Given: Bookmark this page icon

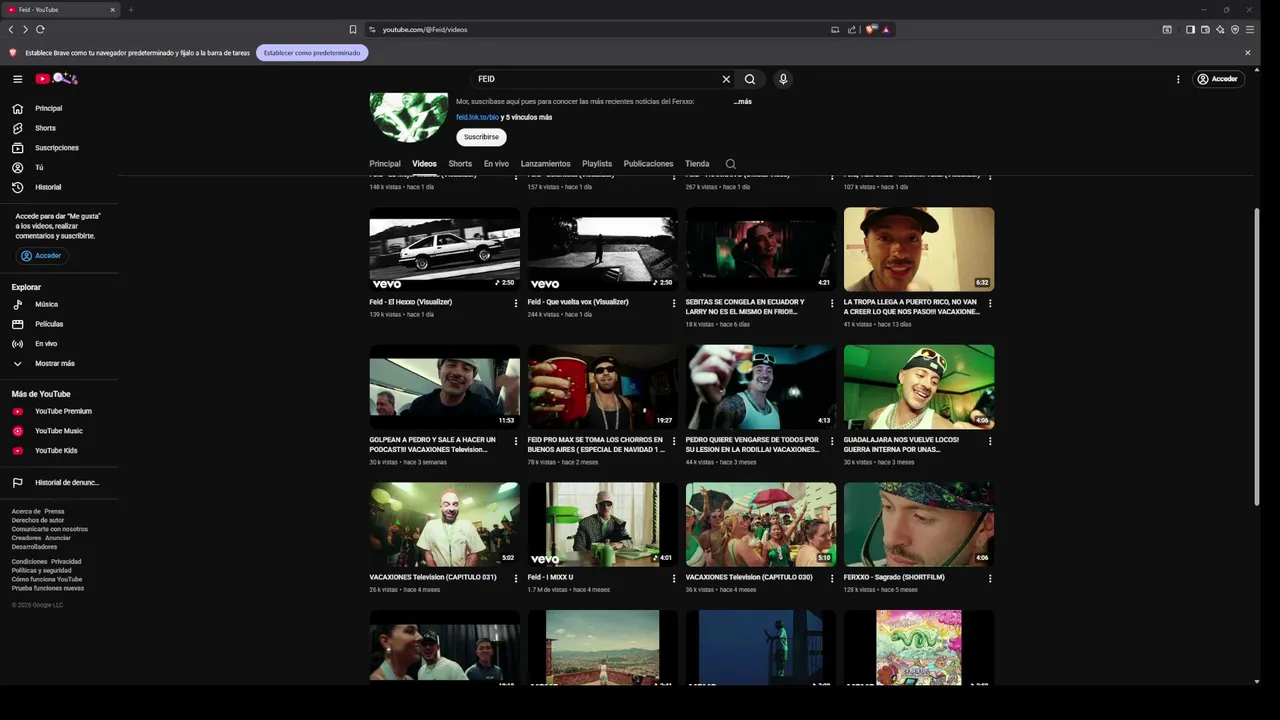Looking at the screenshot, I should [x=352, y=30].
